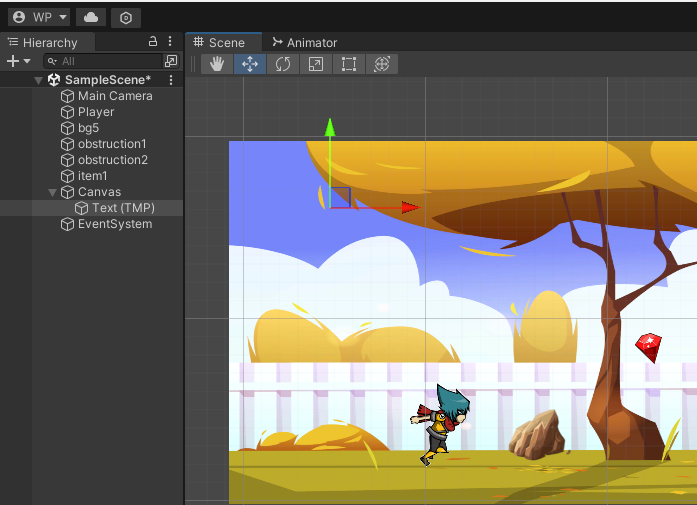This screenshot has height=505, width=697.
Task: Select the Rotate tool
Action: click(x=283, y=64)
